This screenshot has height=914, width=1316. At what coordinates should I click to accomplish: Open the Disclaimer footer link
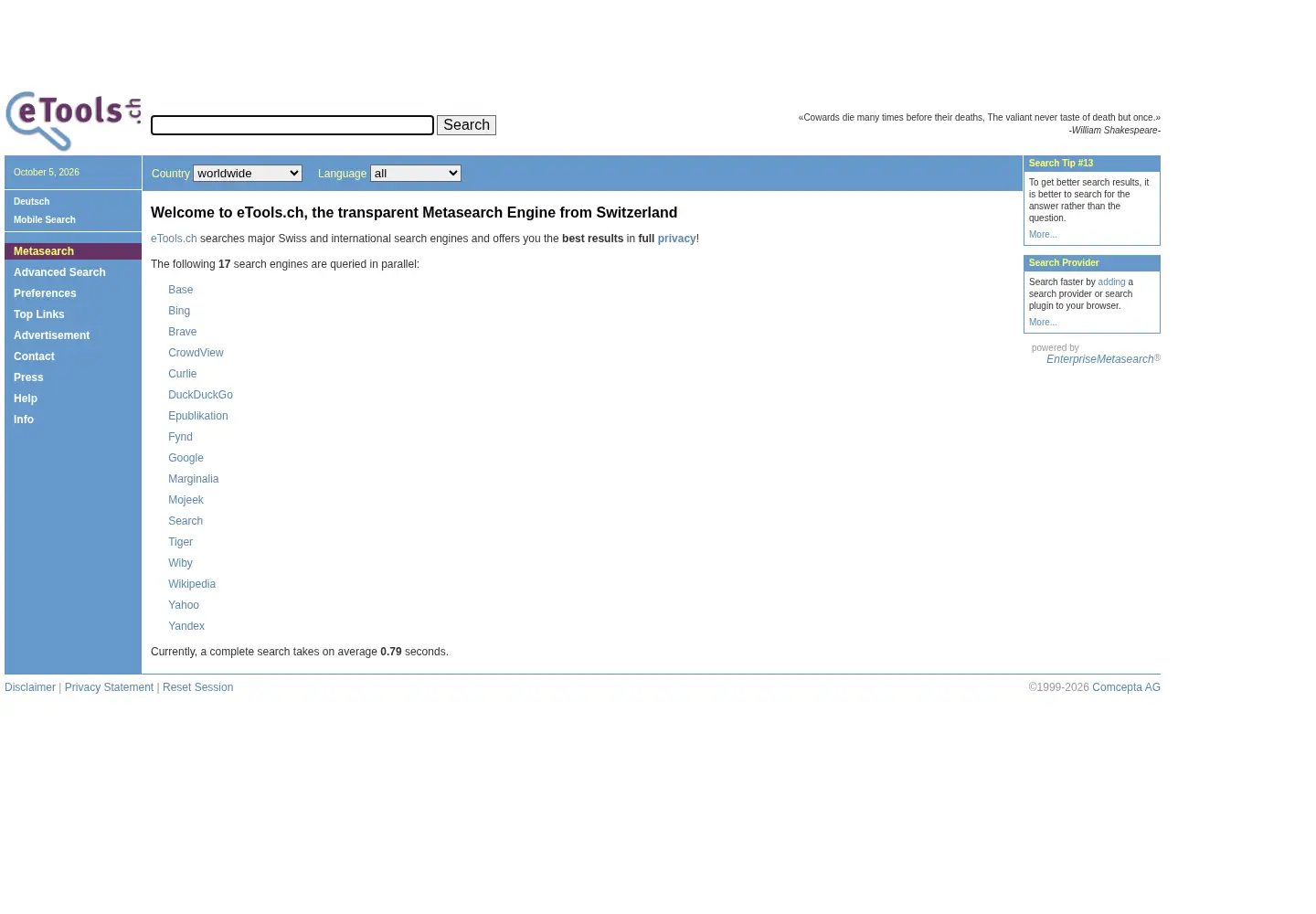pos(30,687)
